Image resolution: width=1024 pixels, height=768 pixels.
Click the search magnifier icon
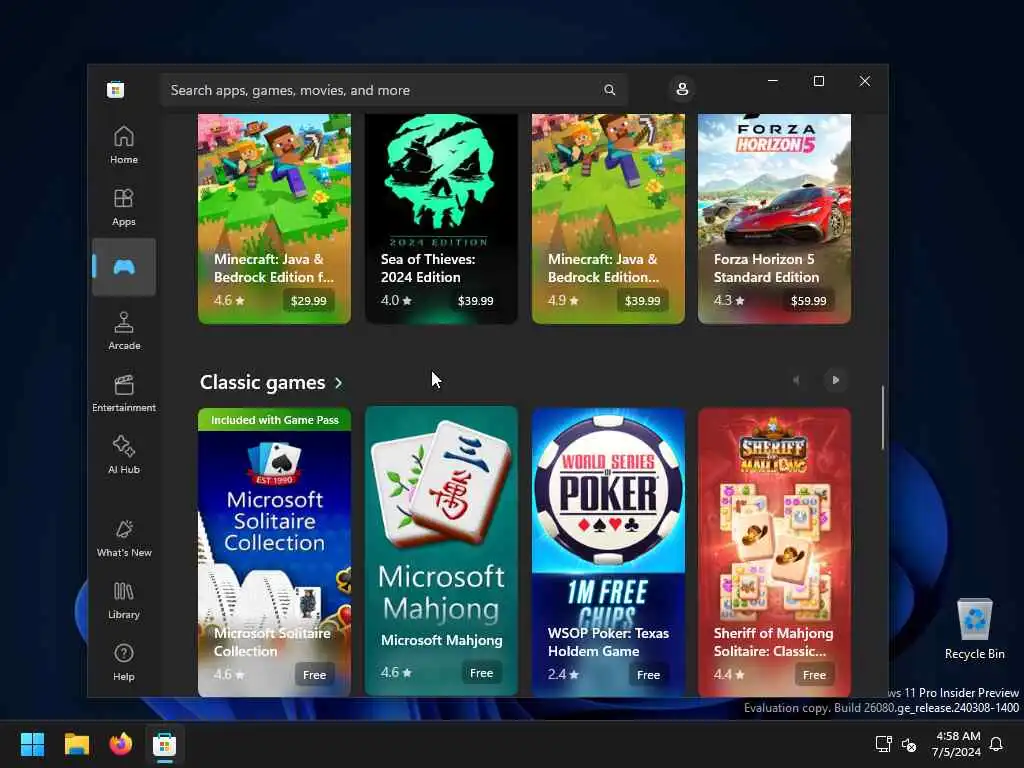coord(609,90)
